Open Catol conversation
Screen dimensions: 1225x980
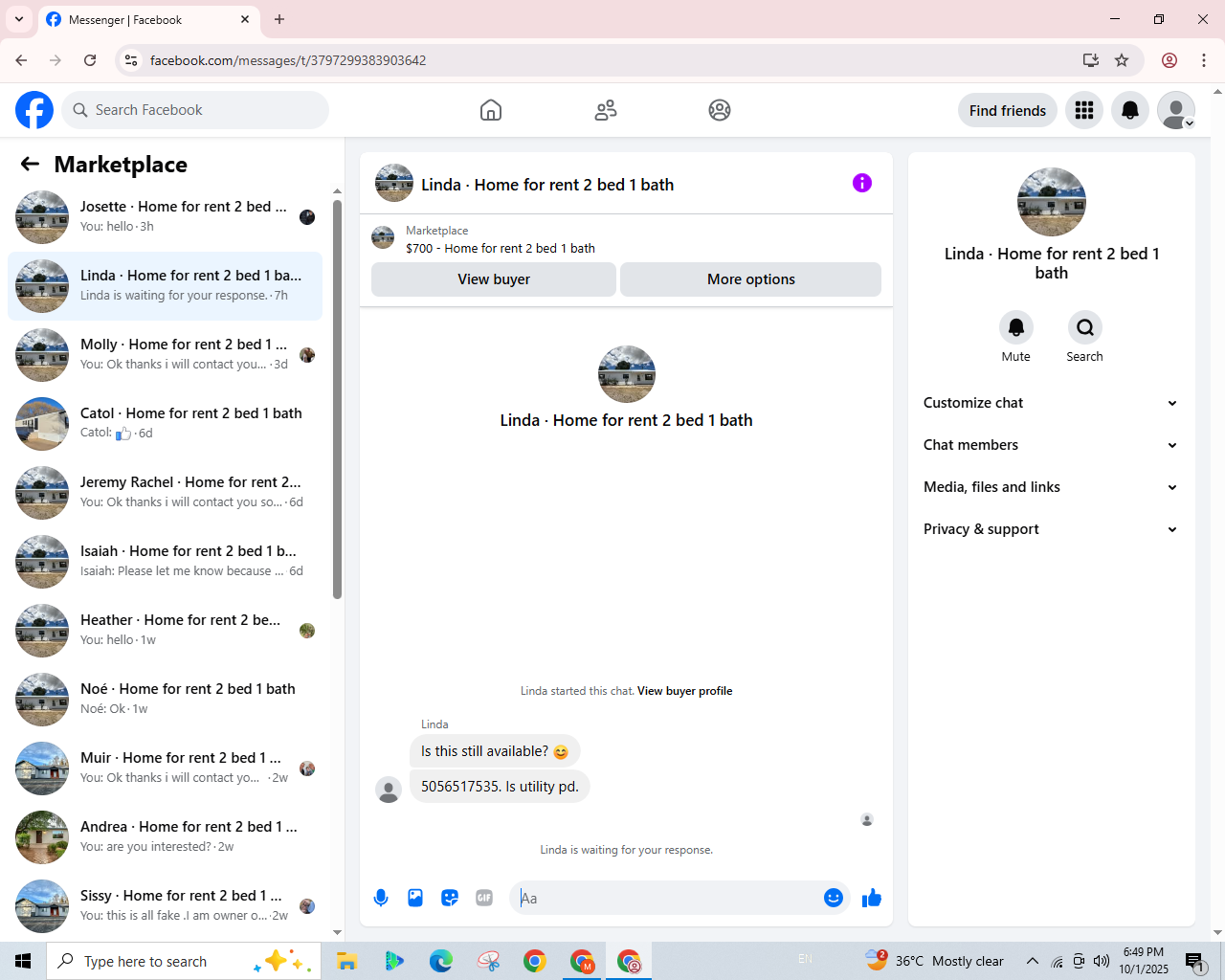tap(165, 424)
